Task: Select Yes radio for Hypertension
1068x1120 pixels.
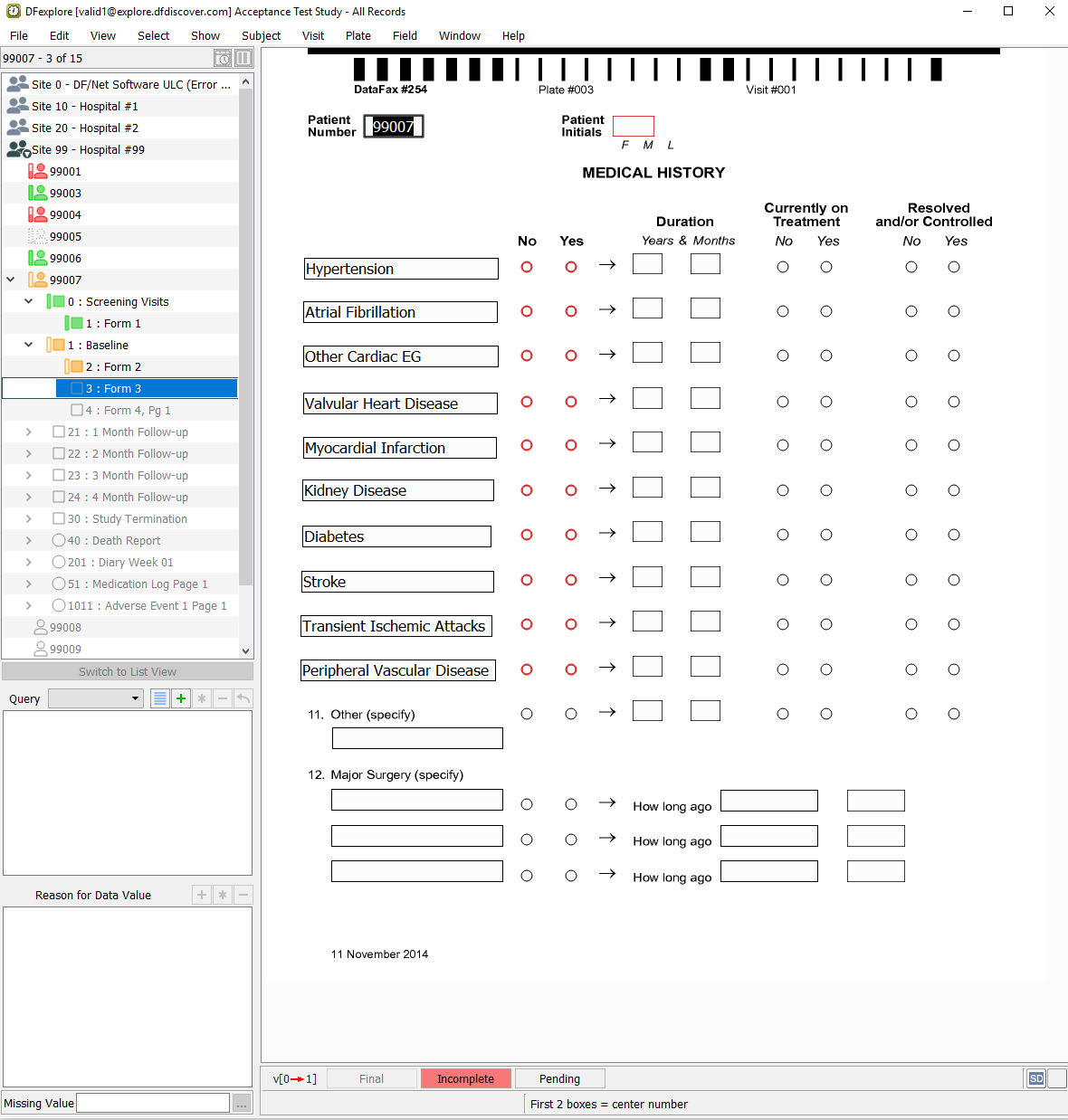Action: (x=571, y=267)
